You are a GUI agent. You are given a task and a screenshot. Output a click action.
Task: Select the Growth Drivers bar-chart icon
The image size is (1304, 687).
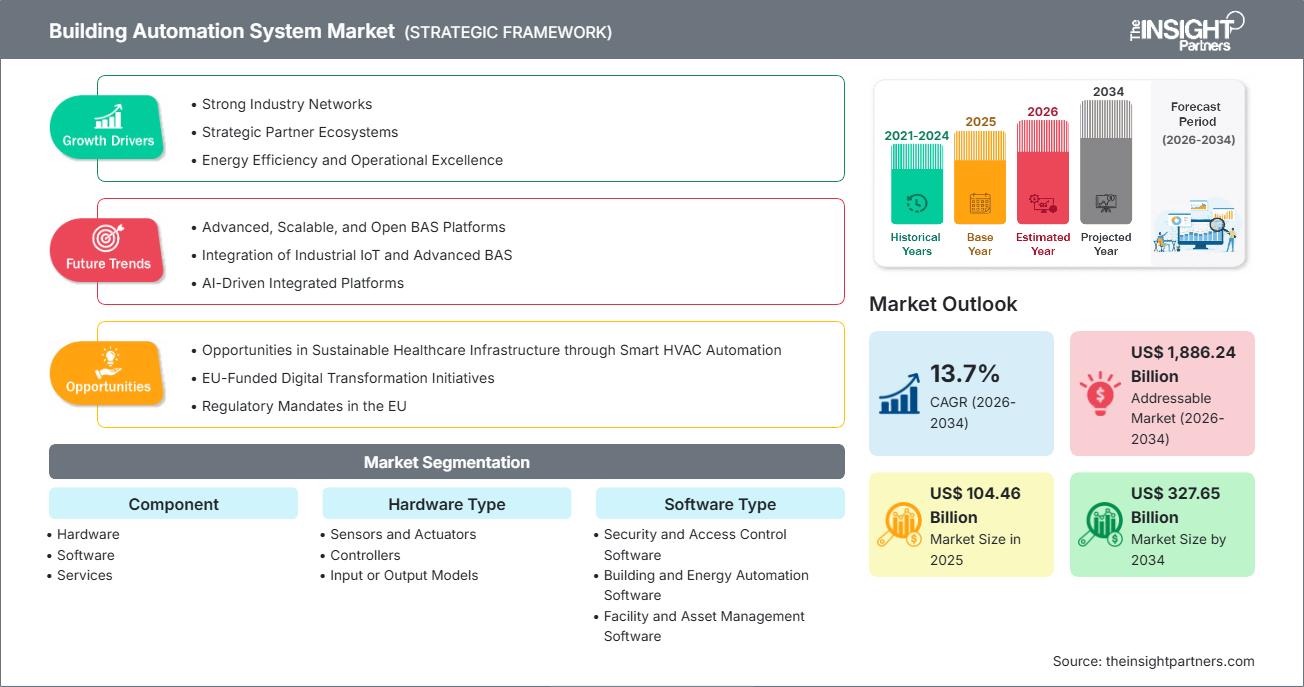106,115
